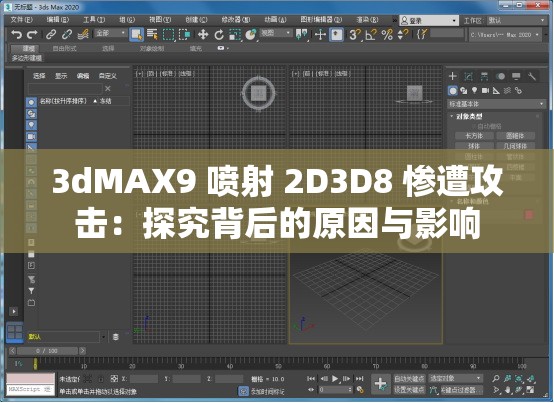Open the Display command panel
The height and width of the screenshot is (403, 554).
coord(516,76)
